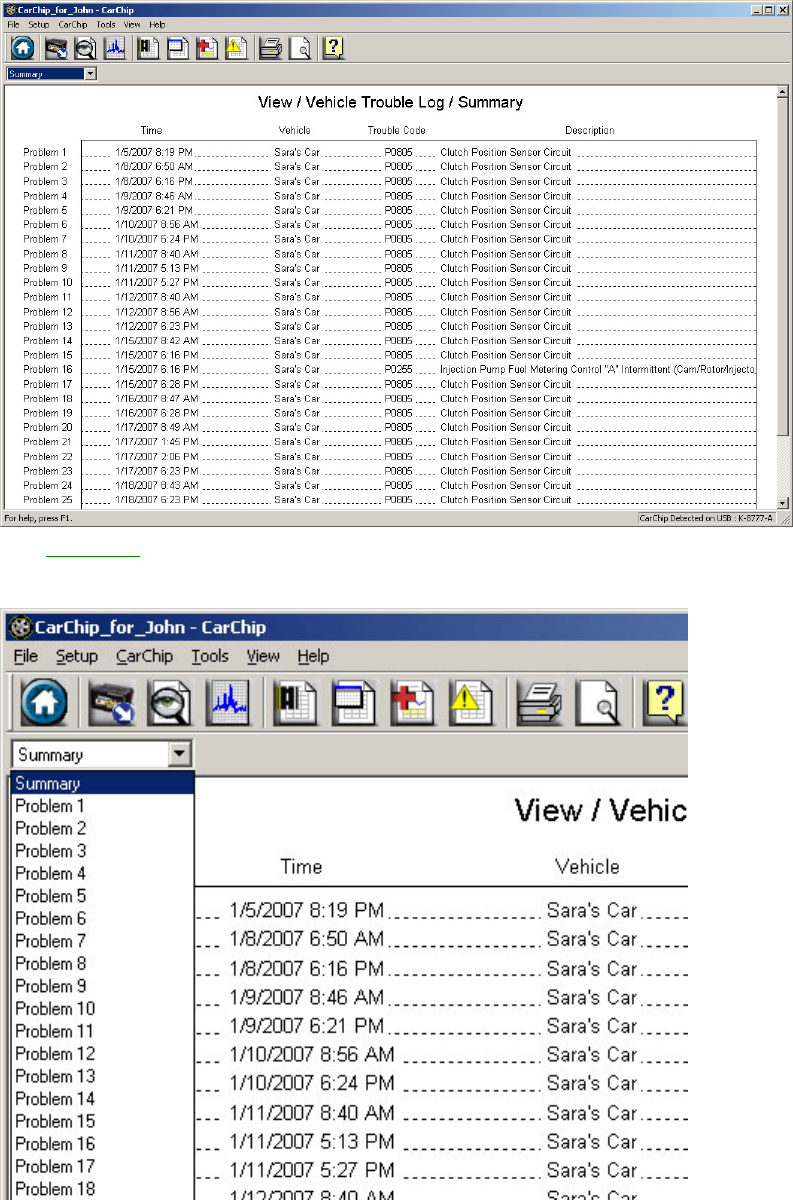Click 1/18/2007 8:43 AM time entry
793x1200 pixels.
click(157, 486)
